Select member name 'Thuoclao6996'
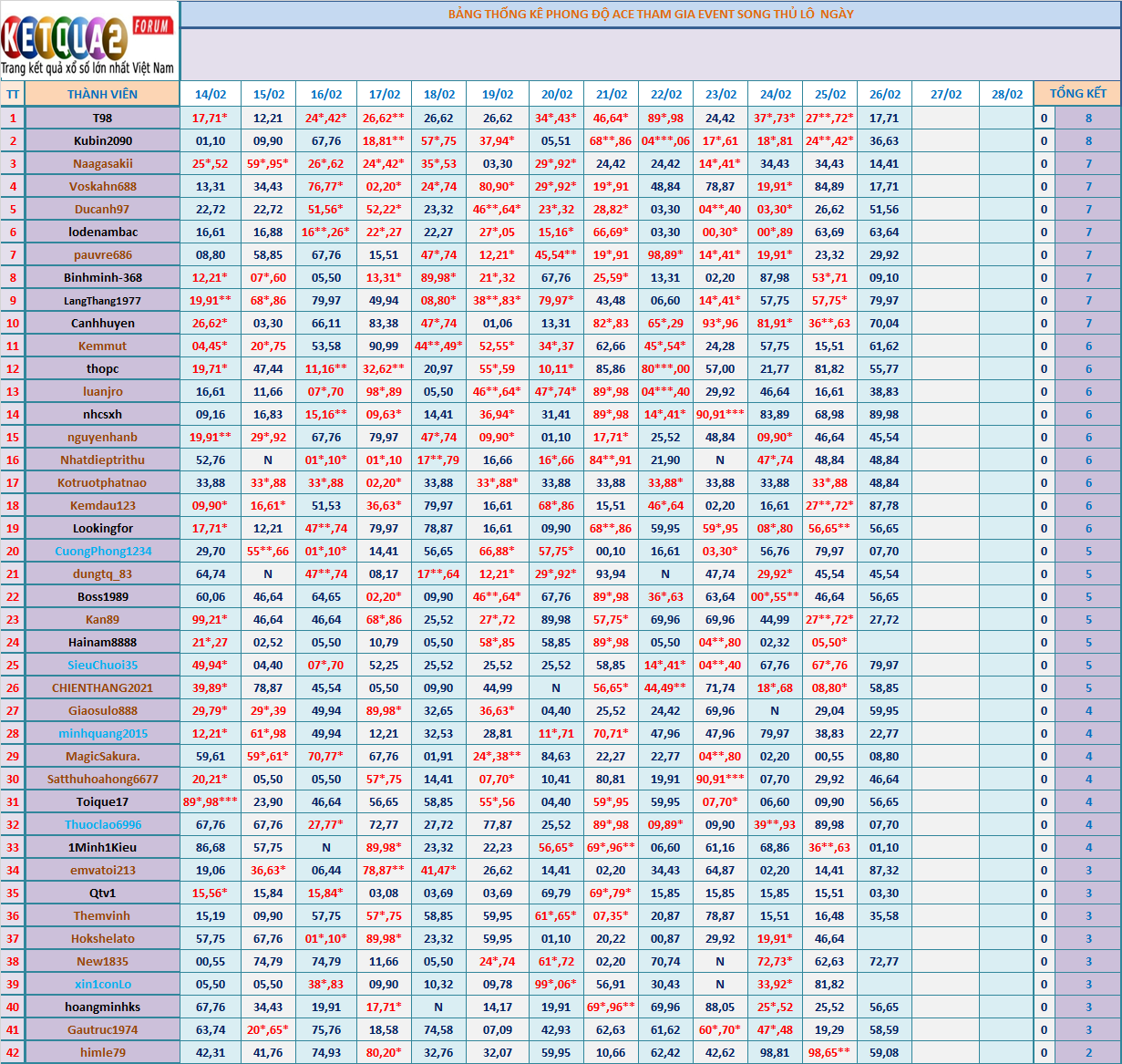Viewport: 1122px width, 1064px height. pos(102,824)
